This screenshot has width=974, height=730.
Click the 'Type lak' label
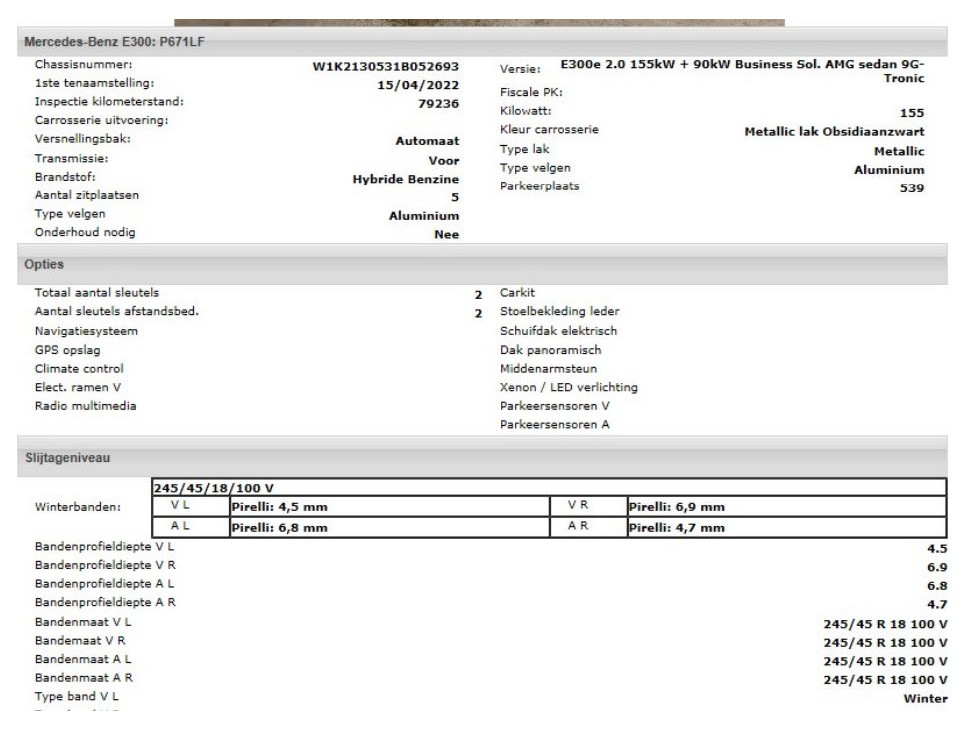click(525, 149)
